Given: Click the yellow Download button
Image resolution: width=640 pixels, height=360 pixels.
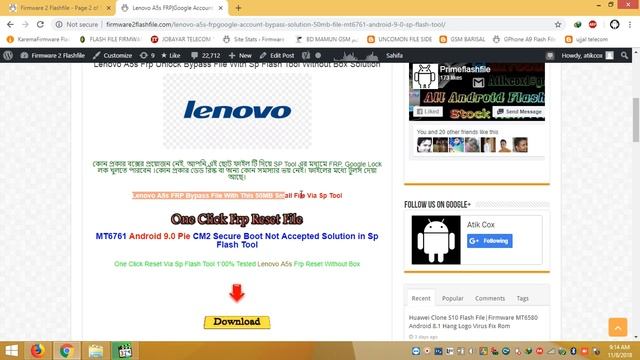Looking at the screenshot, I should (237, 322).
